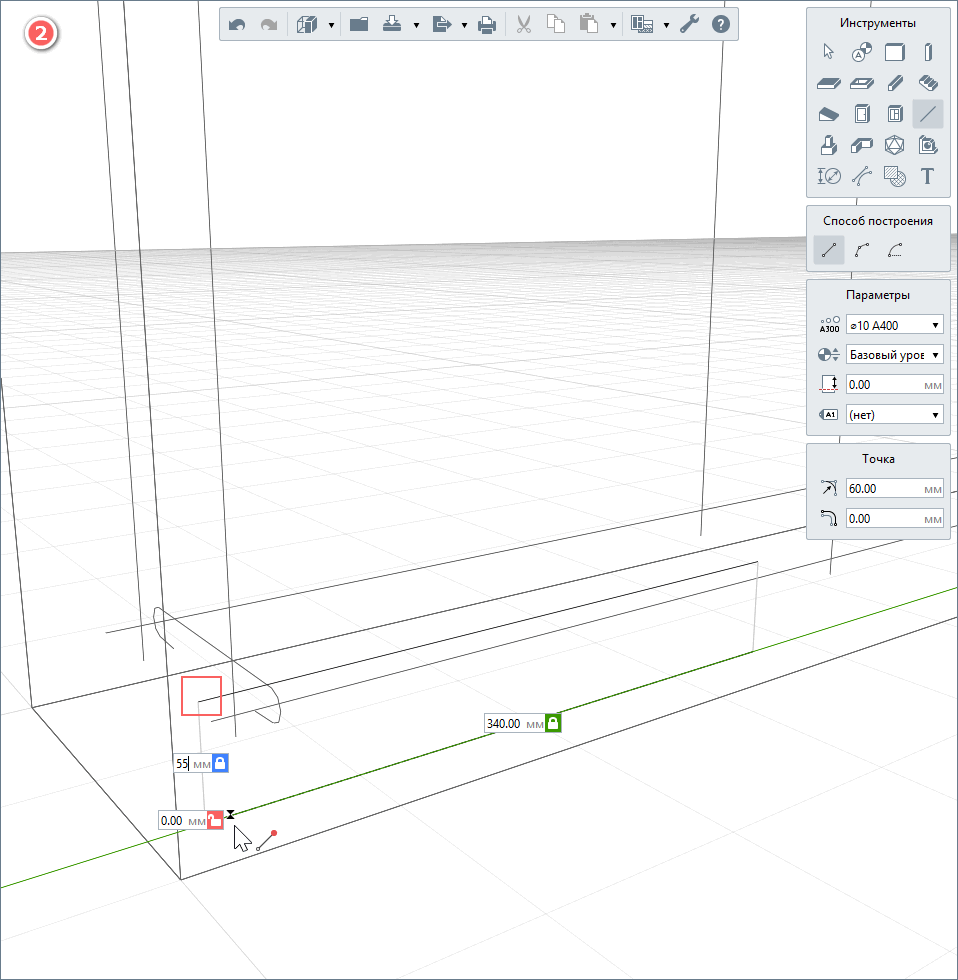958x980 pixels.
Task: Select the arrow selection tool
Action: 828,52
